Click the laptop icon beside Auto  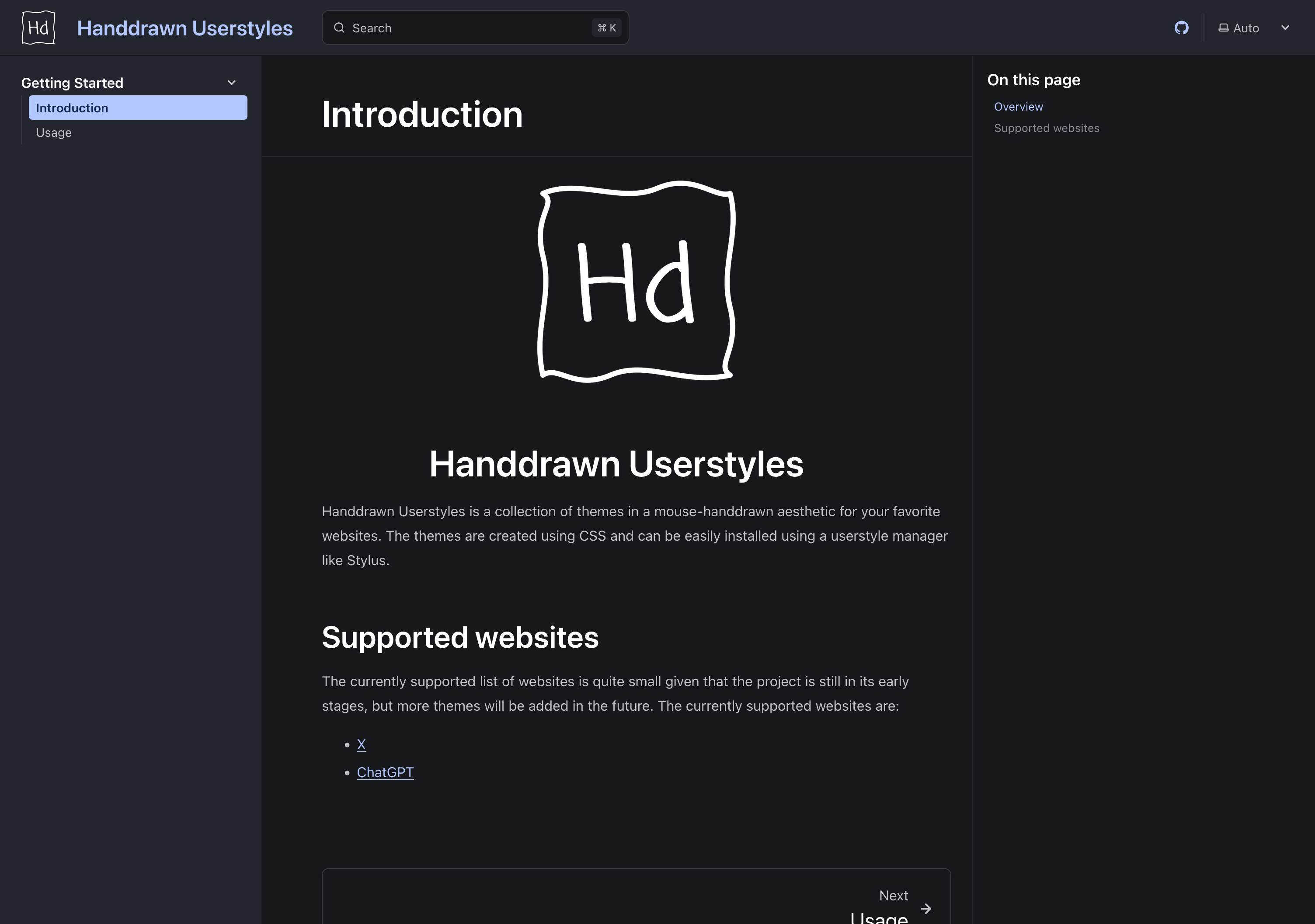coord(1223,28)
